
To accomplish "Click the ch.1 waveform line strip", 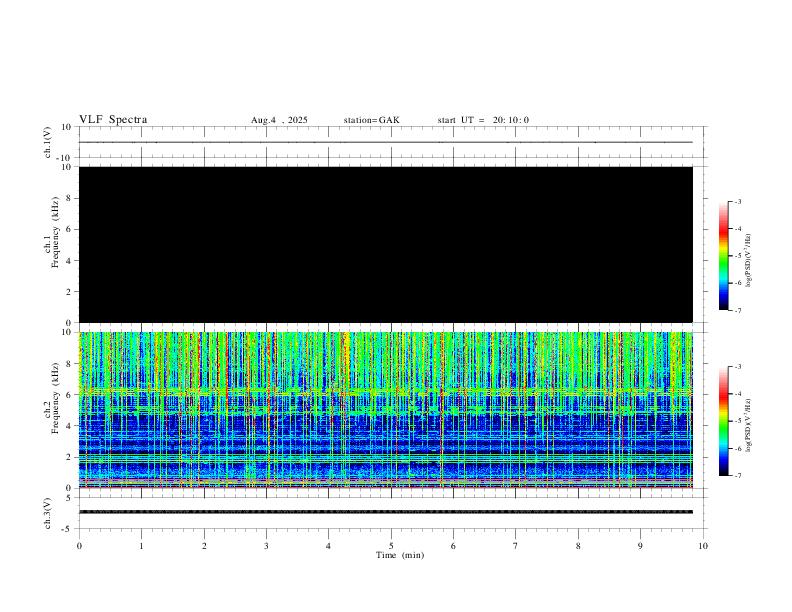I will pyautogui.click(x=386, y=142).
